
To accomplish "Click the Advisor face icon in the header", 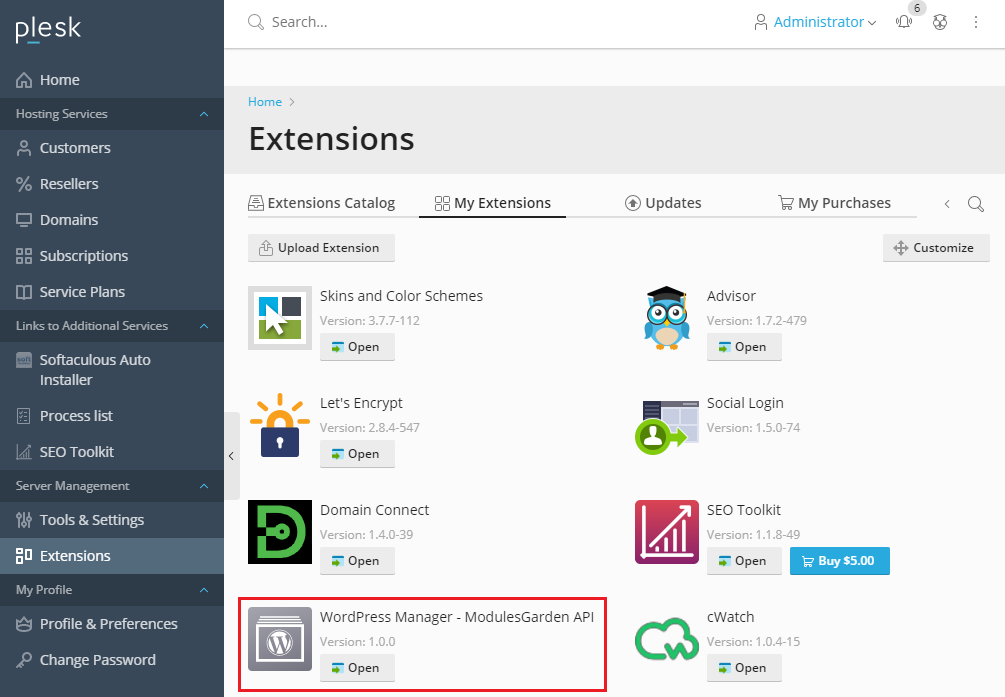I will 940,22.
